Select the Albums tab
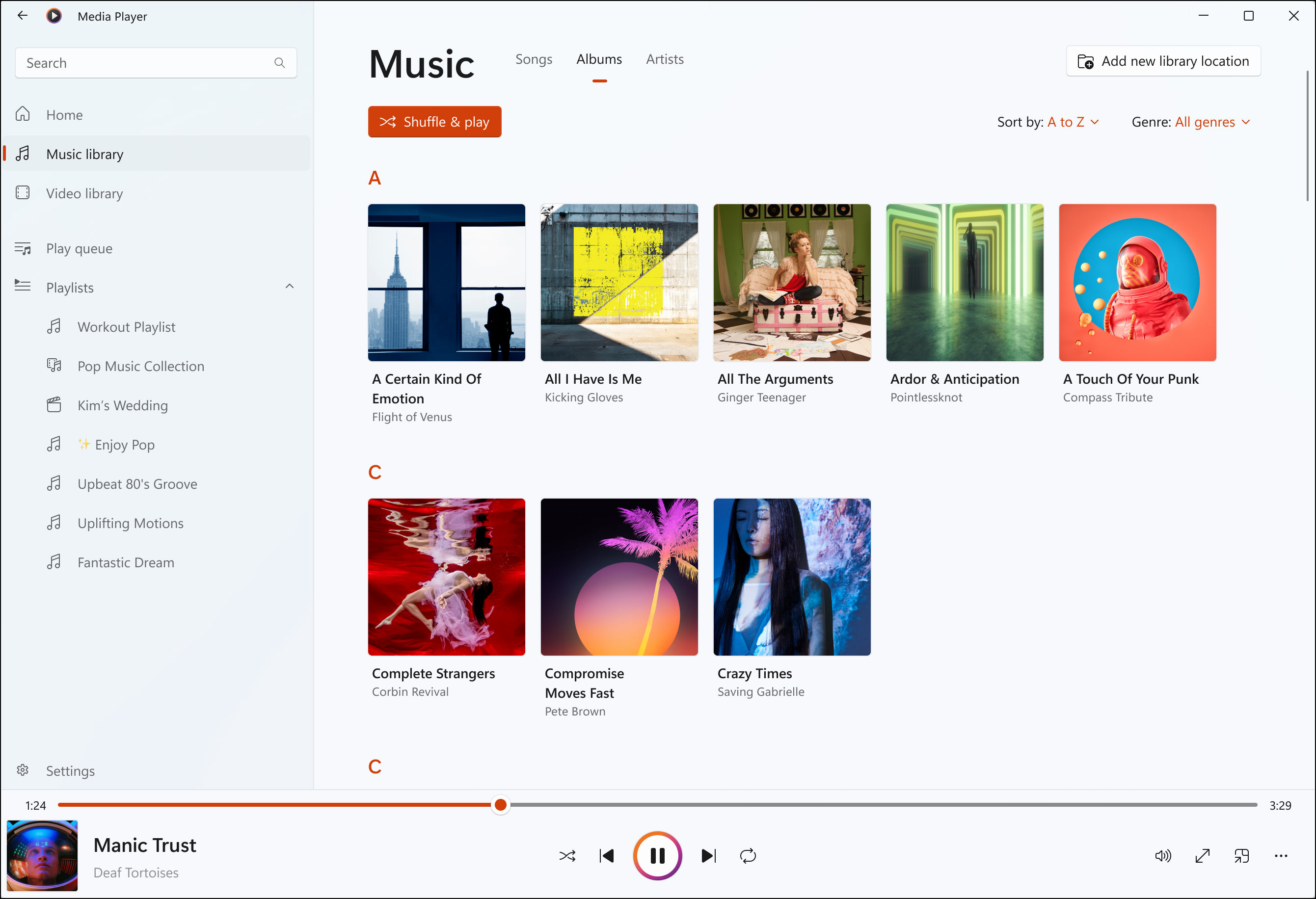 coord(599,59)
